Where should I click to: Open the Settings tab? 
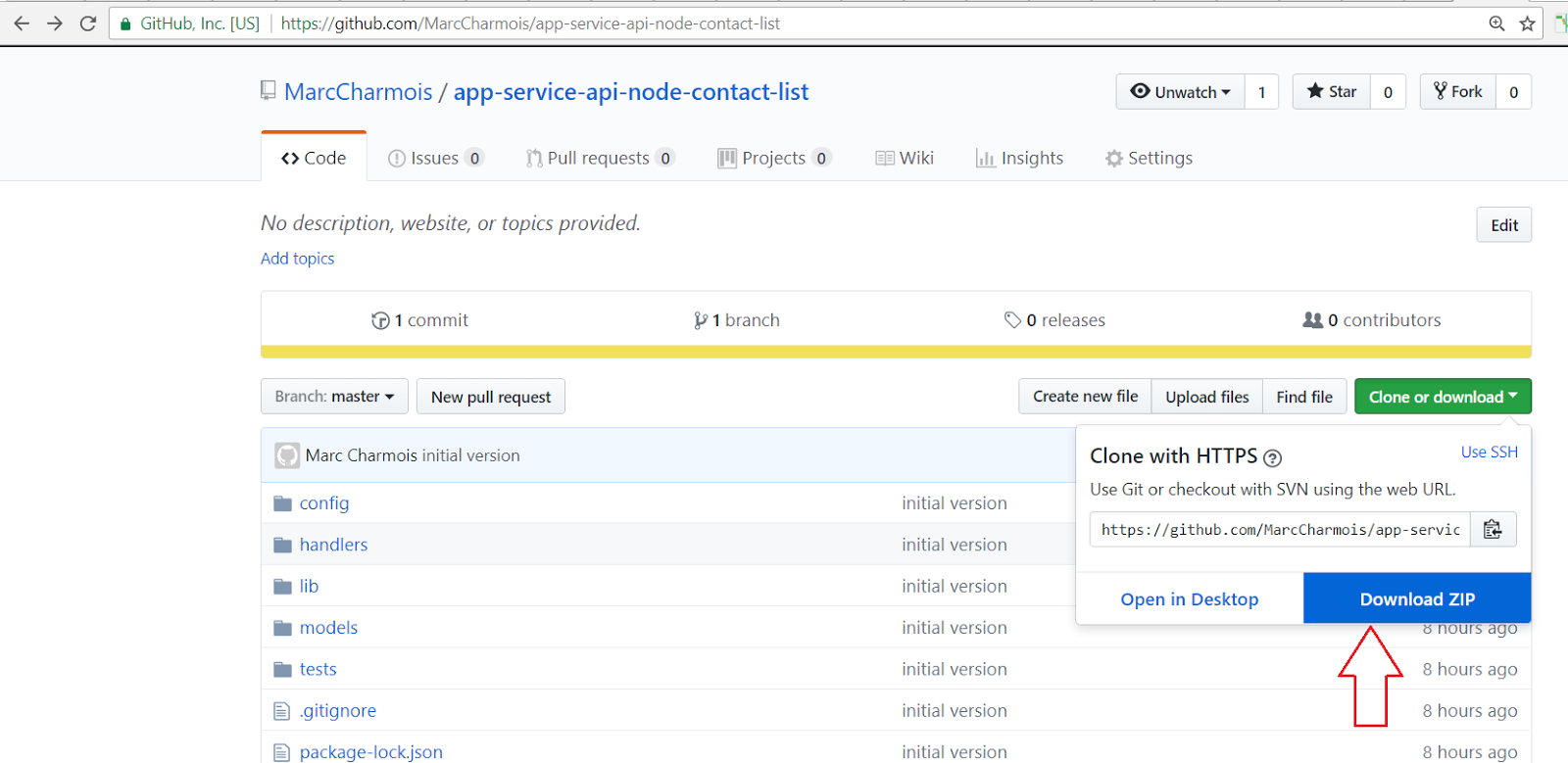[x=1149, y=158]
